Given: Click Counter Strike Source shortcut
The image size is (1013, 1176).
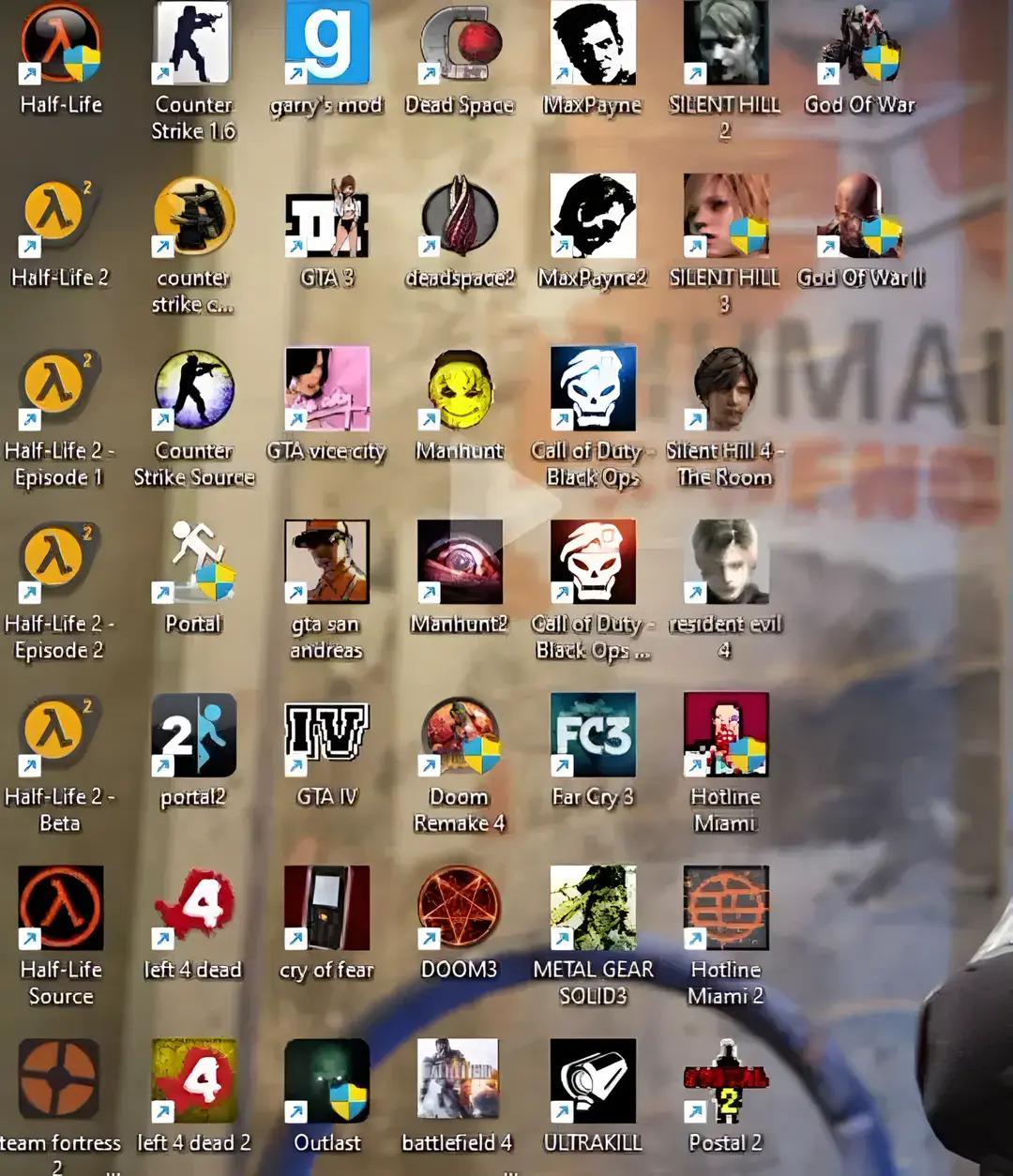Looking at the screenshot, I should tap(194, 388).
